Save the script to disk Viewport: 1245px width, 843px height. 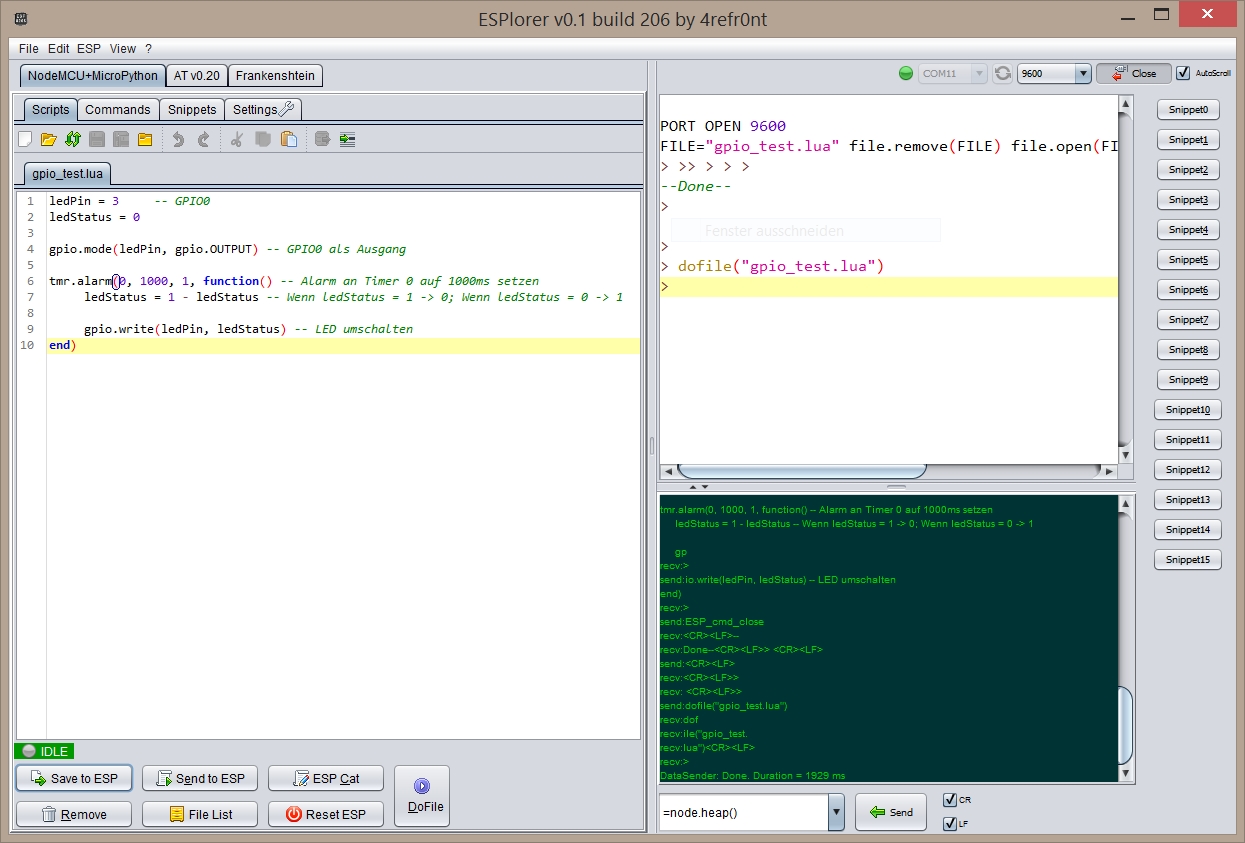point(97,139)
